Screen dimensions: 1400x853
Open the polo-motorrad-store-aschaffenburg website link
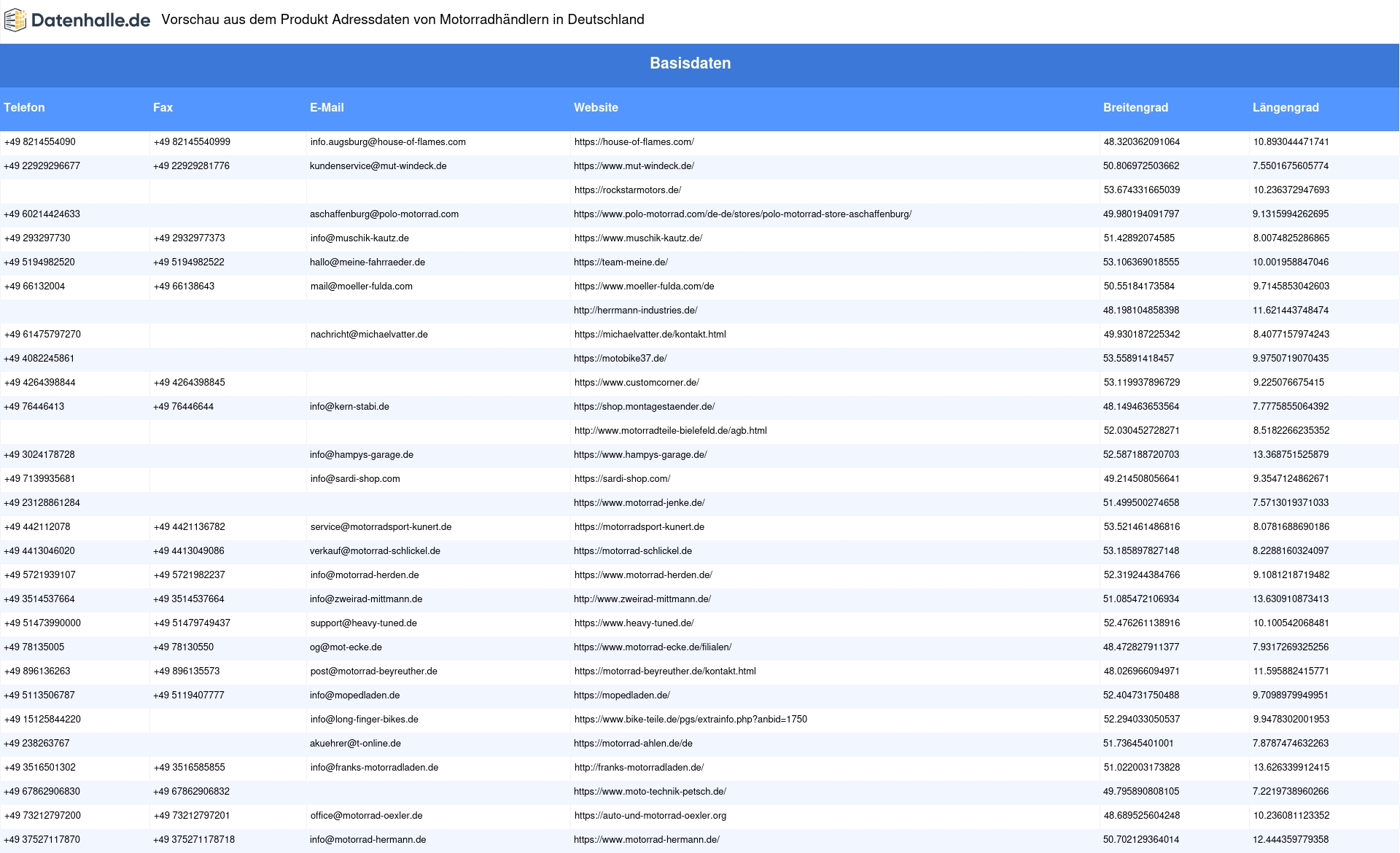coord(742,214)
